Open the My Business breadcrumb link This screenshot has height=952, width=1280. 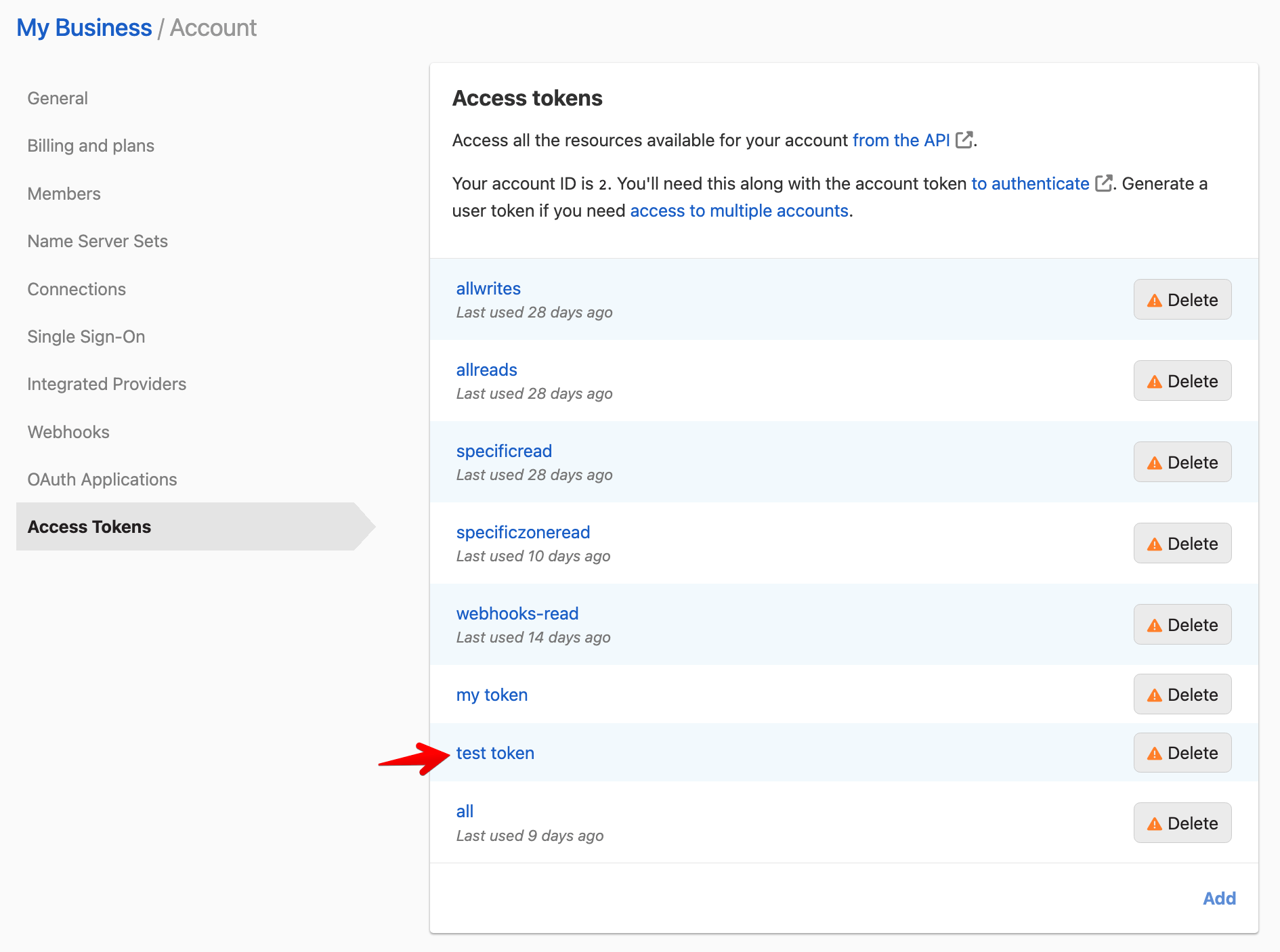coord(84,28)
